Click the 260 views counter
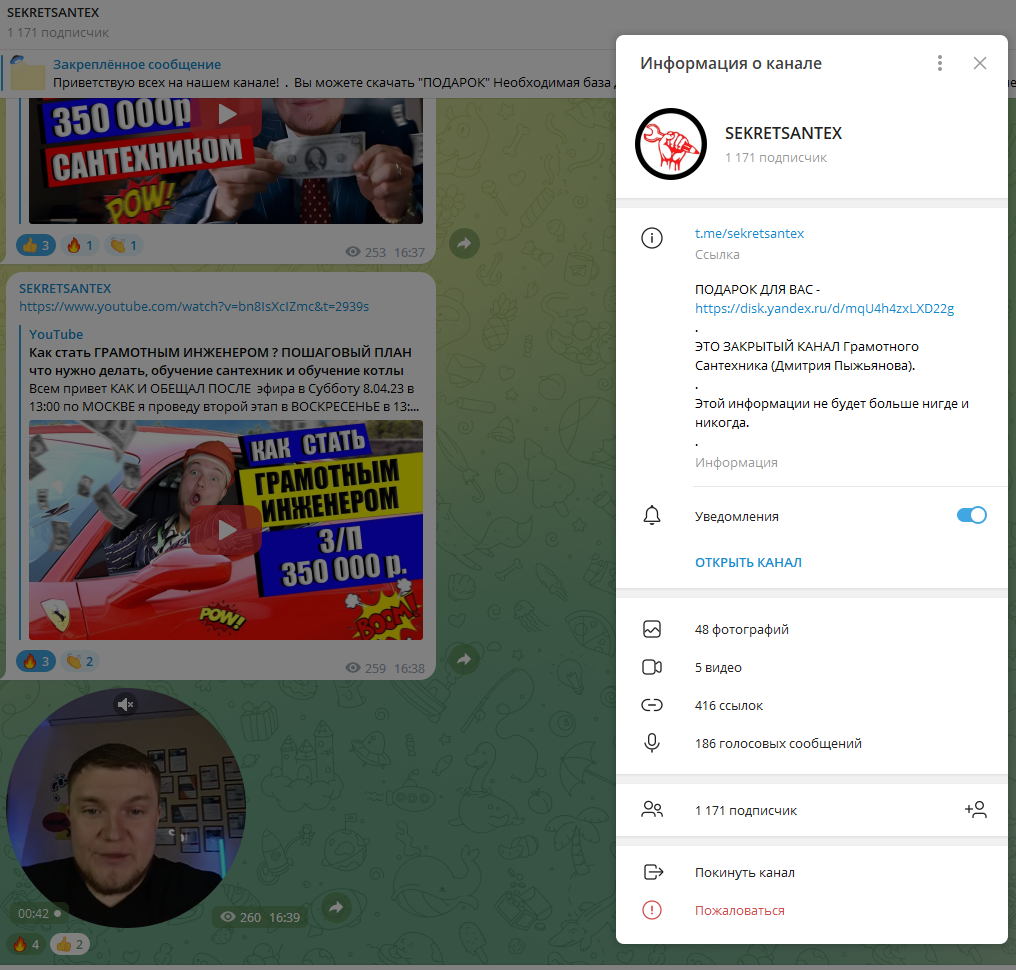 pos(240,917)
